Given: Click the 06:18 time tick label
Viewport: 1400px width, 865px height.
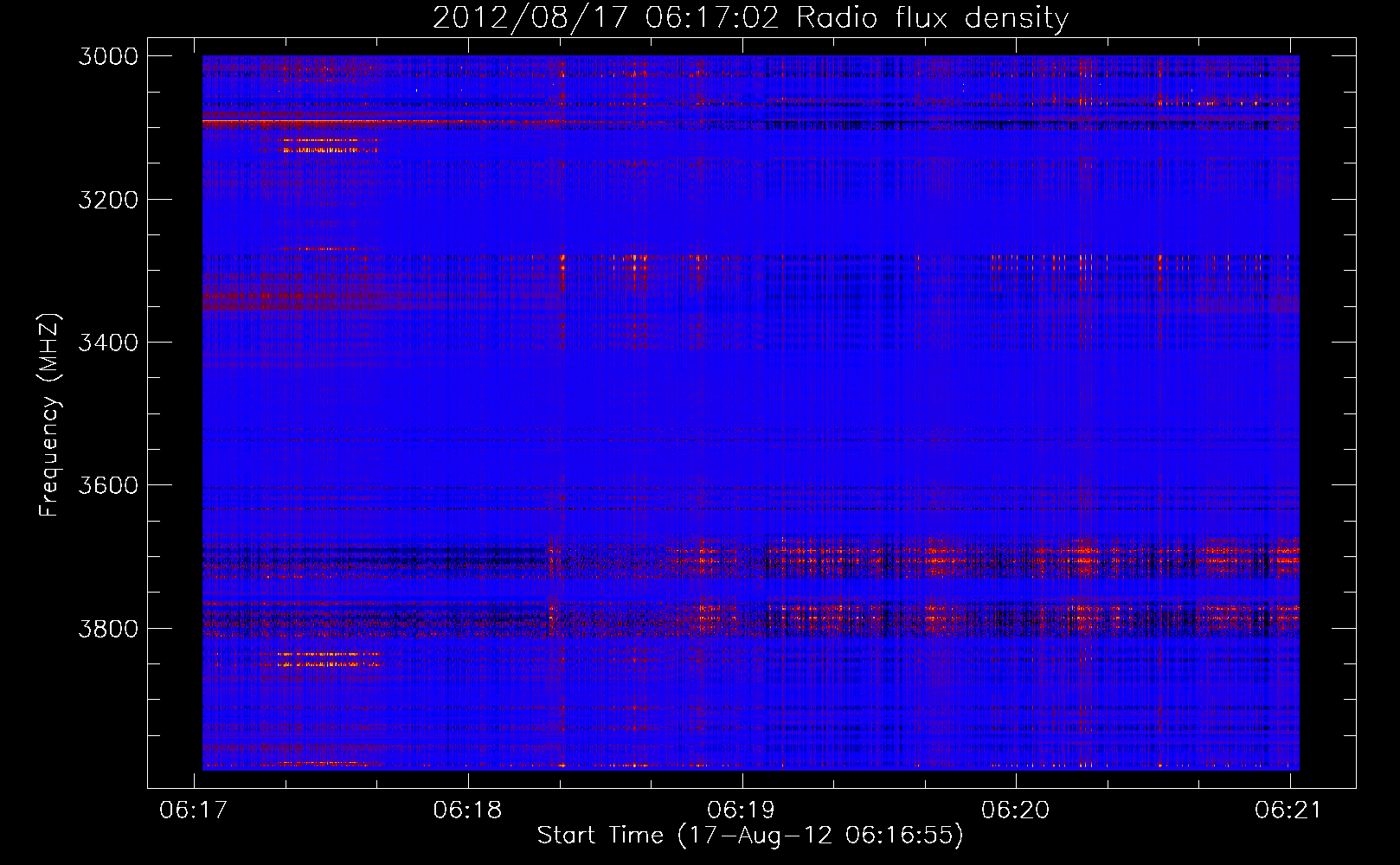Looking at the screenshot, I should point(468,811).
